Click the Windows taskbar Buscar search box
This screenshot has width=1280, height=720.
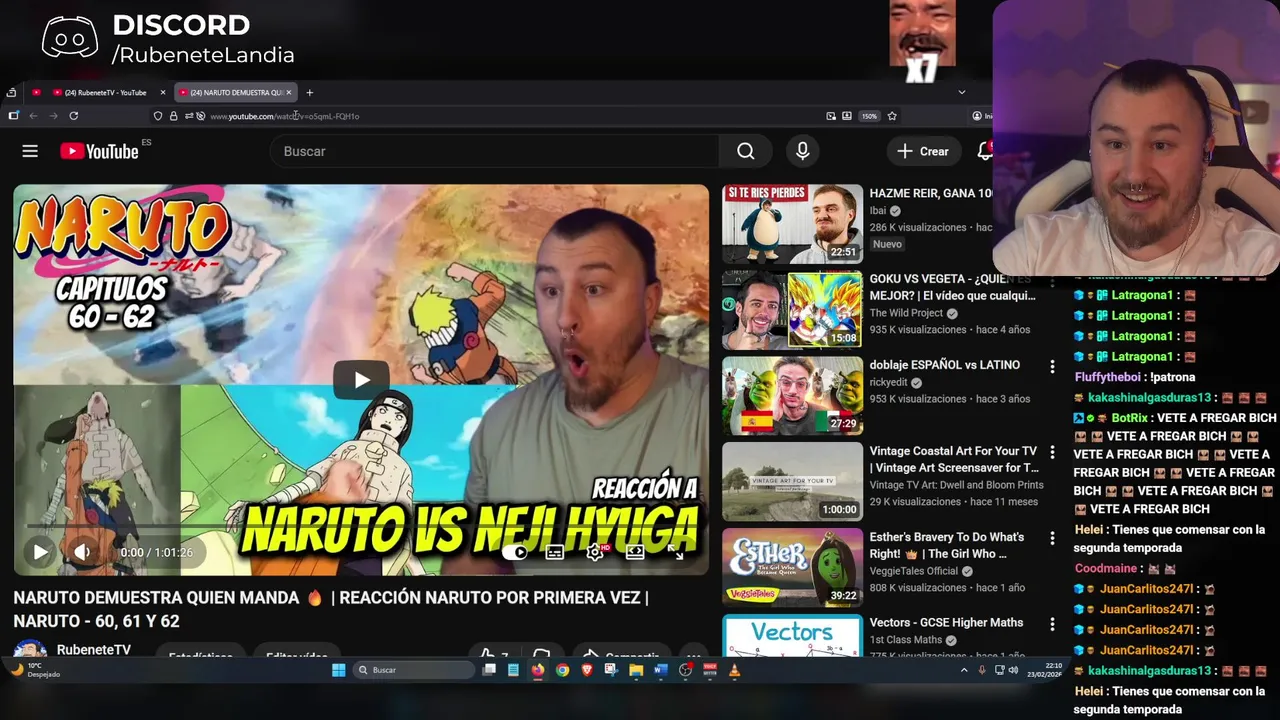pos(414,670)
